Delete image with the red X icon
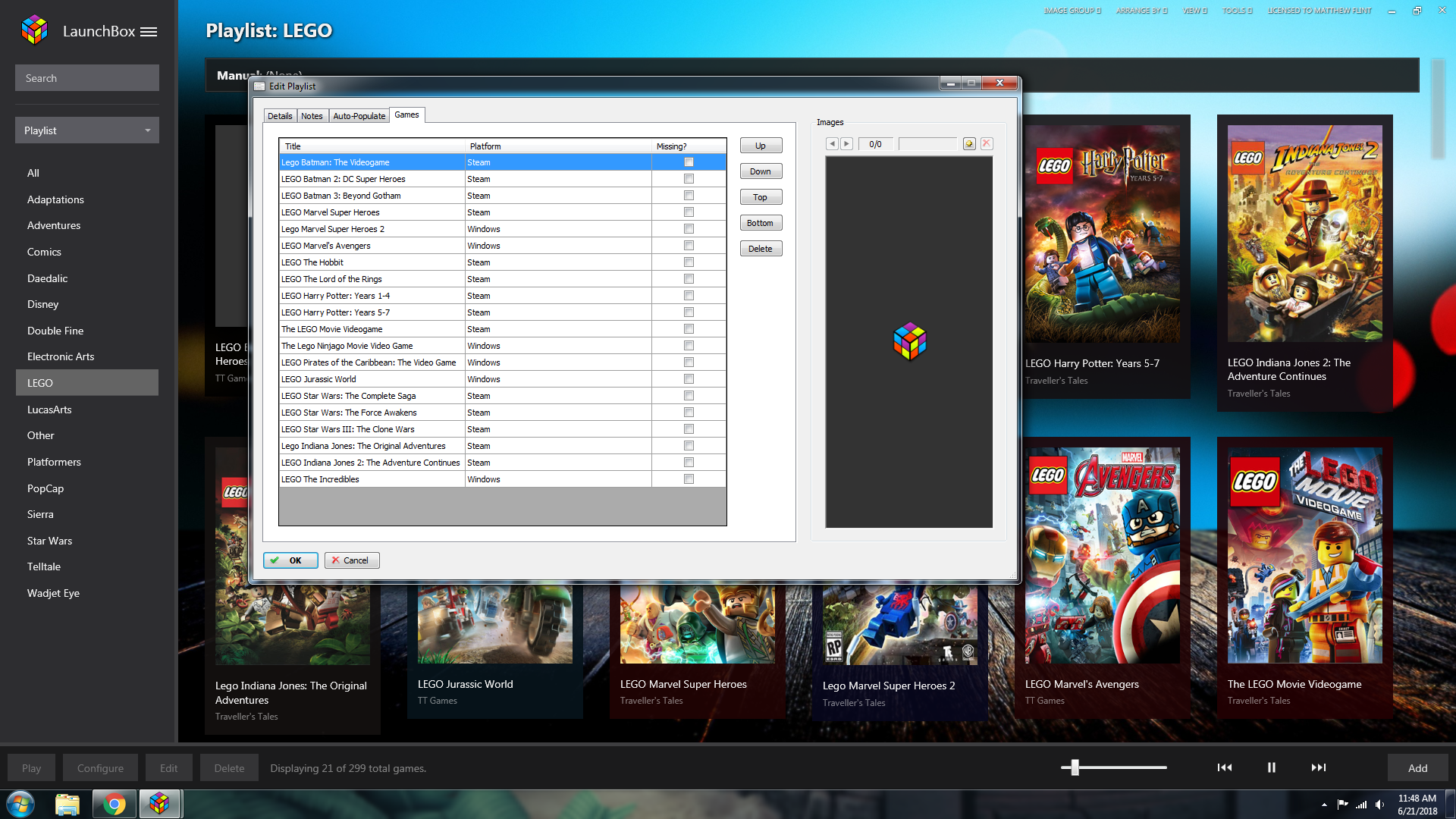1456x819 pixels. tap(987, 143)
